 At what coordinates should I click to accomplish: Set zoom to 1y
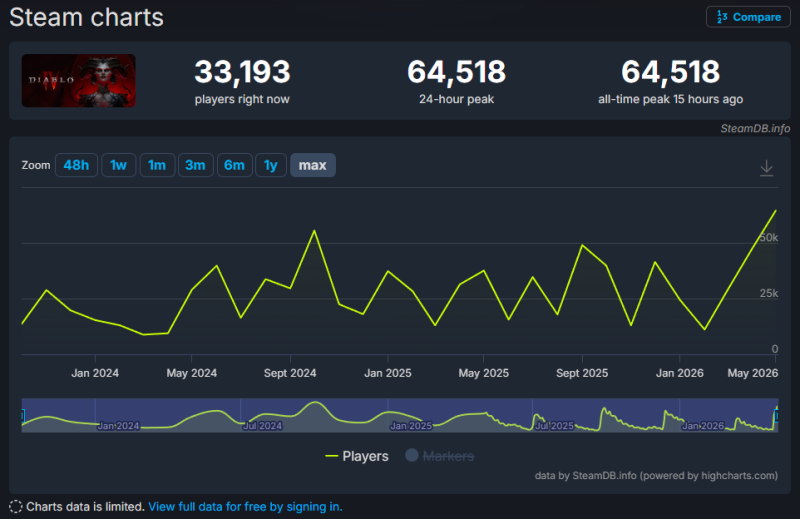click(x=270, y=165)
